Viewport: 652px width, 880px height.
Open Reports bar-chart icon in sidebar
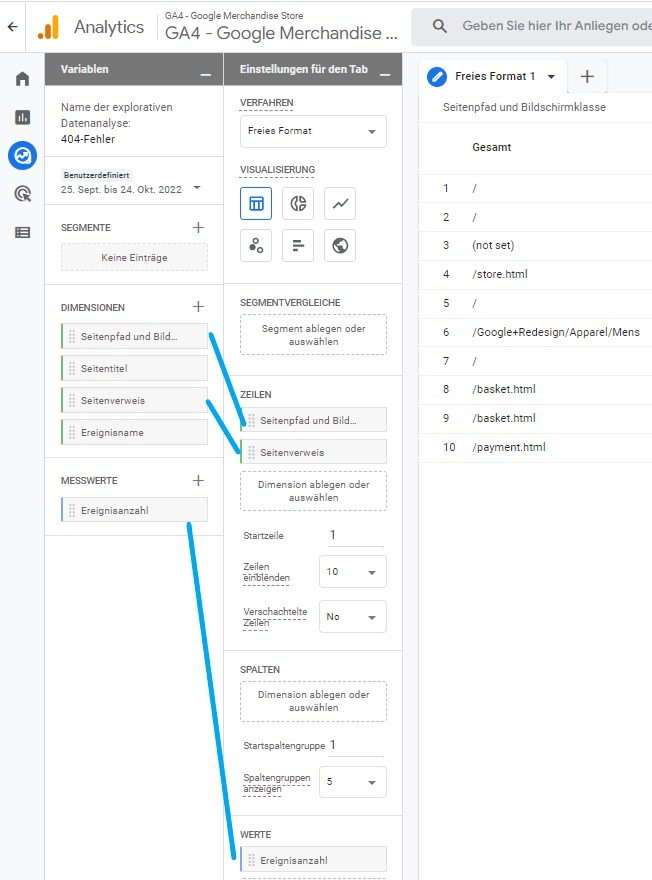pyautogui.click(x=22, y=117)
